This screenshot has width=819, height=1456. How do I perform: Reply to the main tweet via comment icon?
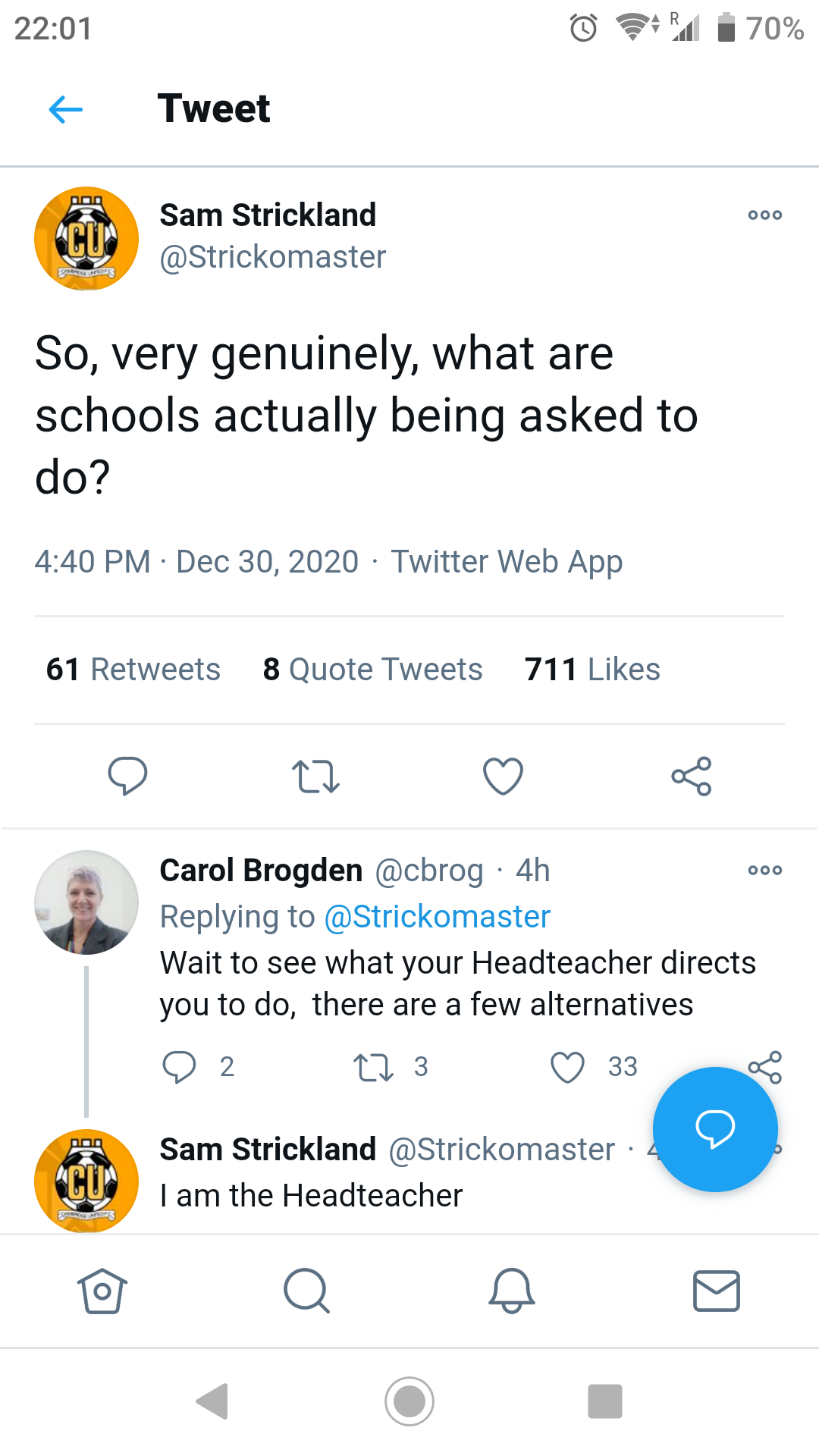coord(127,775)
